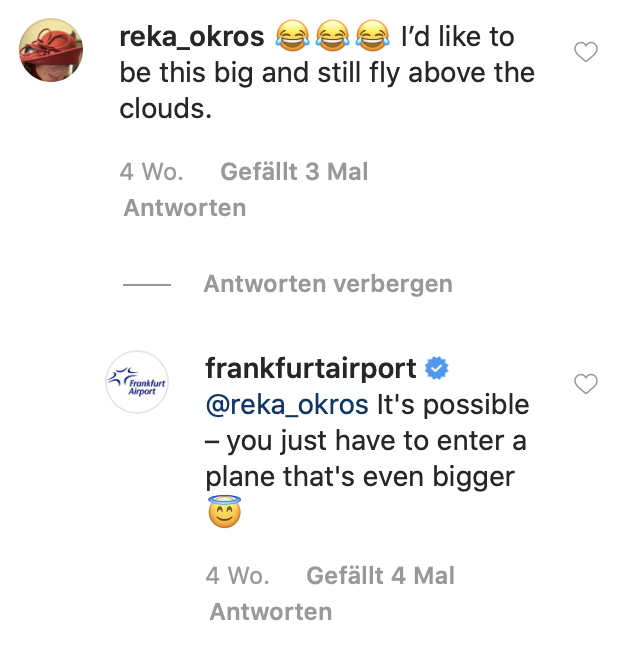This screenshot has height=652, width=634.
Task: Click the 4 Wo. timestamp under frankfurtairport reply
Action: click(237, 575)
